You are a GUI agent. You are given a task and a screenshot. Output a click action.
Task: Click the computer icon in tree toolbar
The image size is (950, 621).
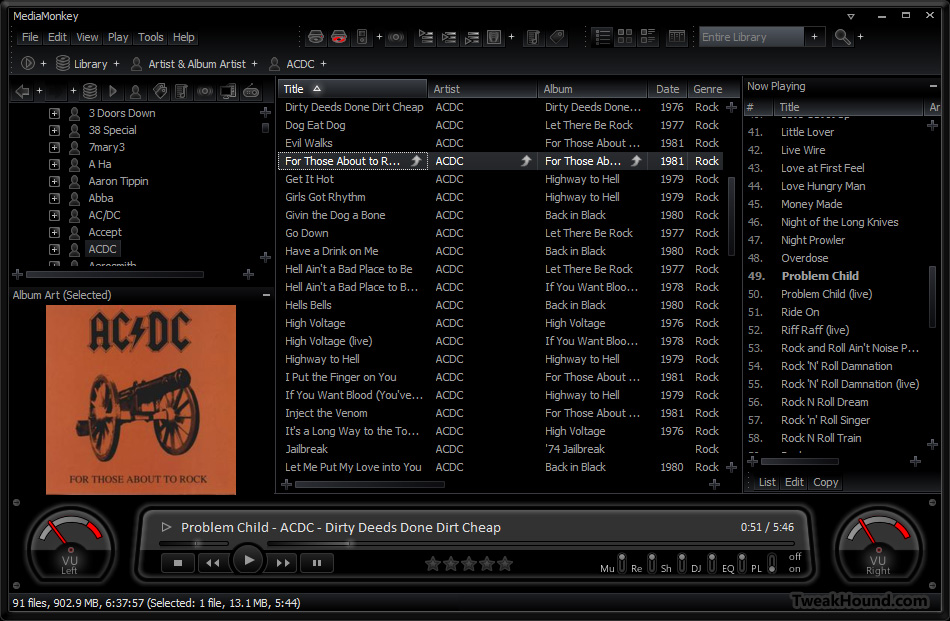tap(228, 91)
